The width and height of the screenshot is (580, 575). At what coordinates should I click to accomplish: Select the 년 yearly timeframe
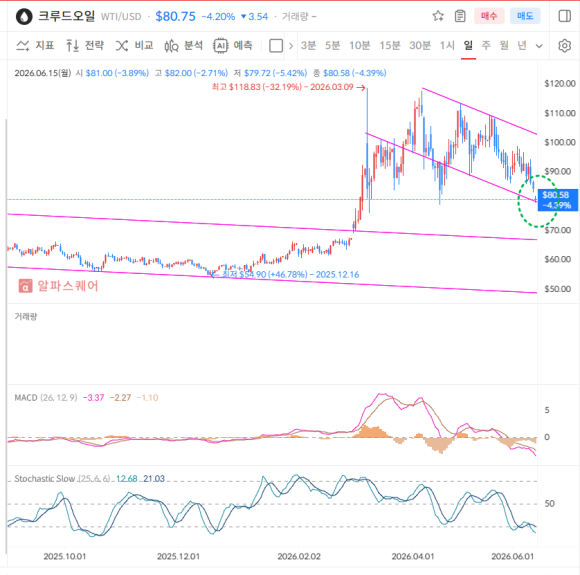[x=522, y=46]
